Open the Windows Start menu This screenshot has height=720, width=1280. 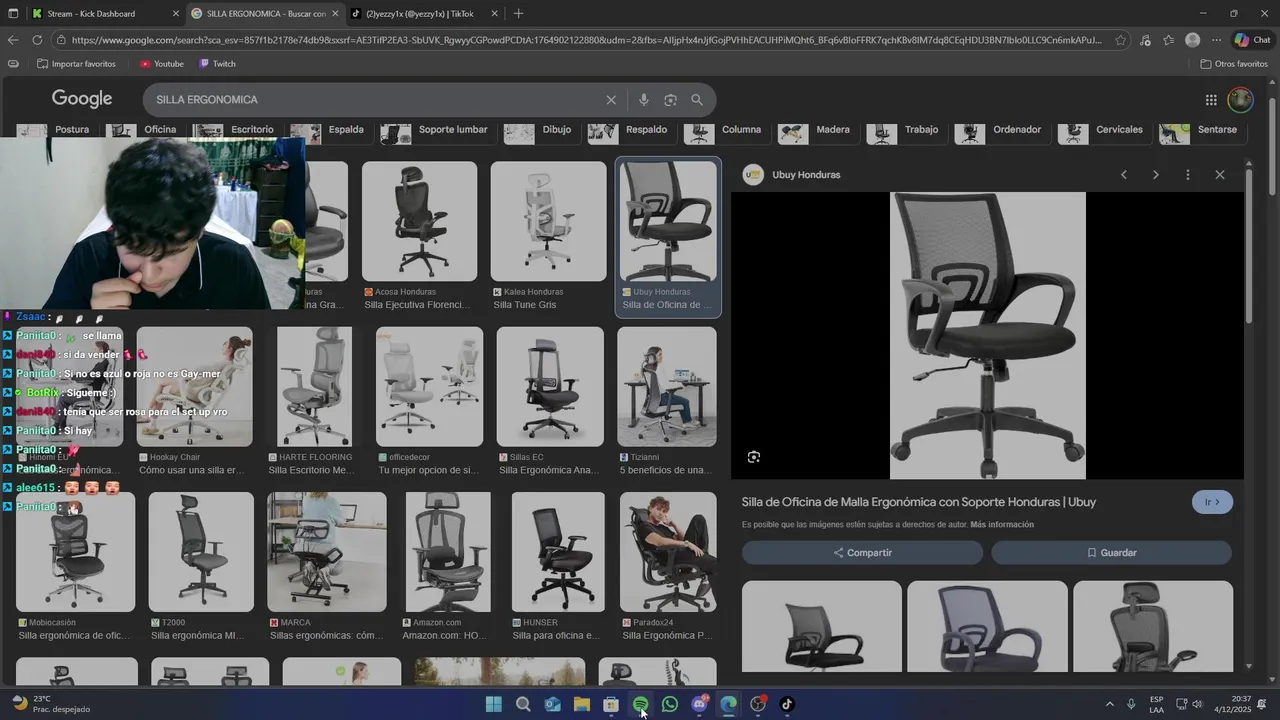point(494,704)
